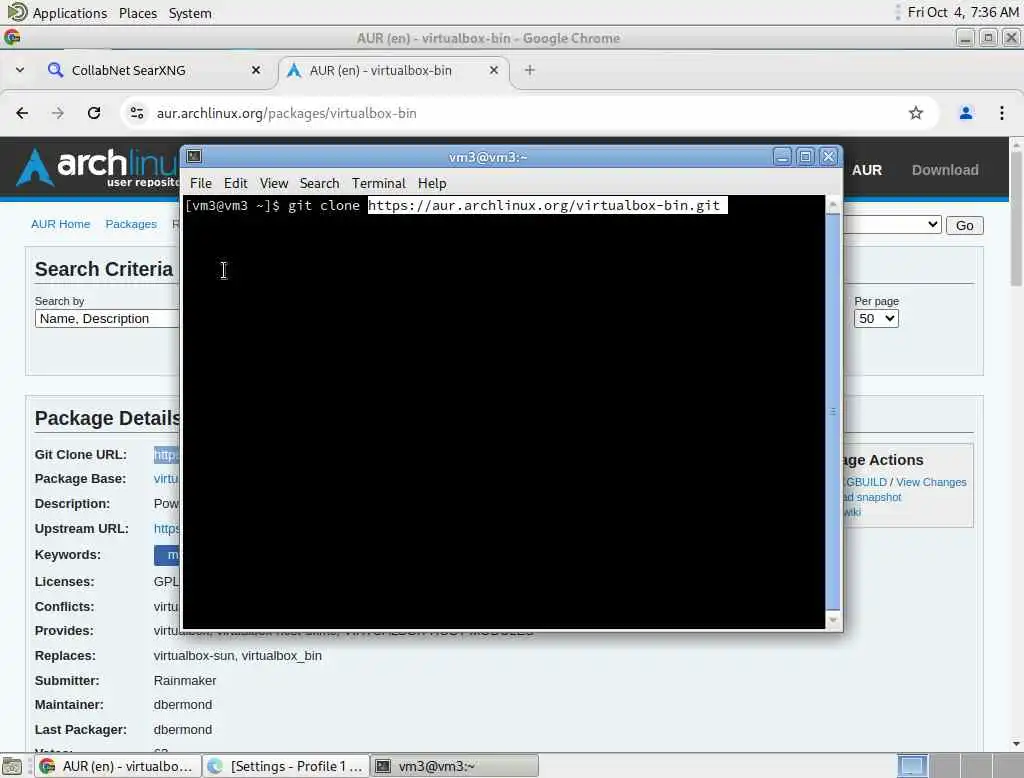Screen dimensions: 1024x778
Task: Open Packages link in AUR nav
Action: pyautogui.click(x=131, y=224)
